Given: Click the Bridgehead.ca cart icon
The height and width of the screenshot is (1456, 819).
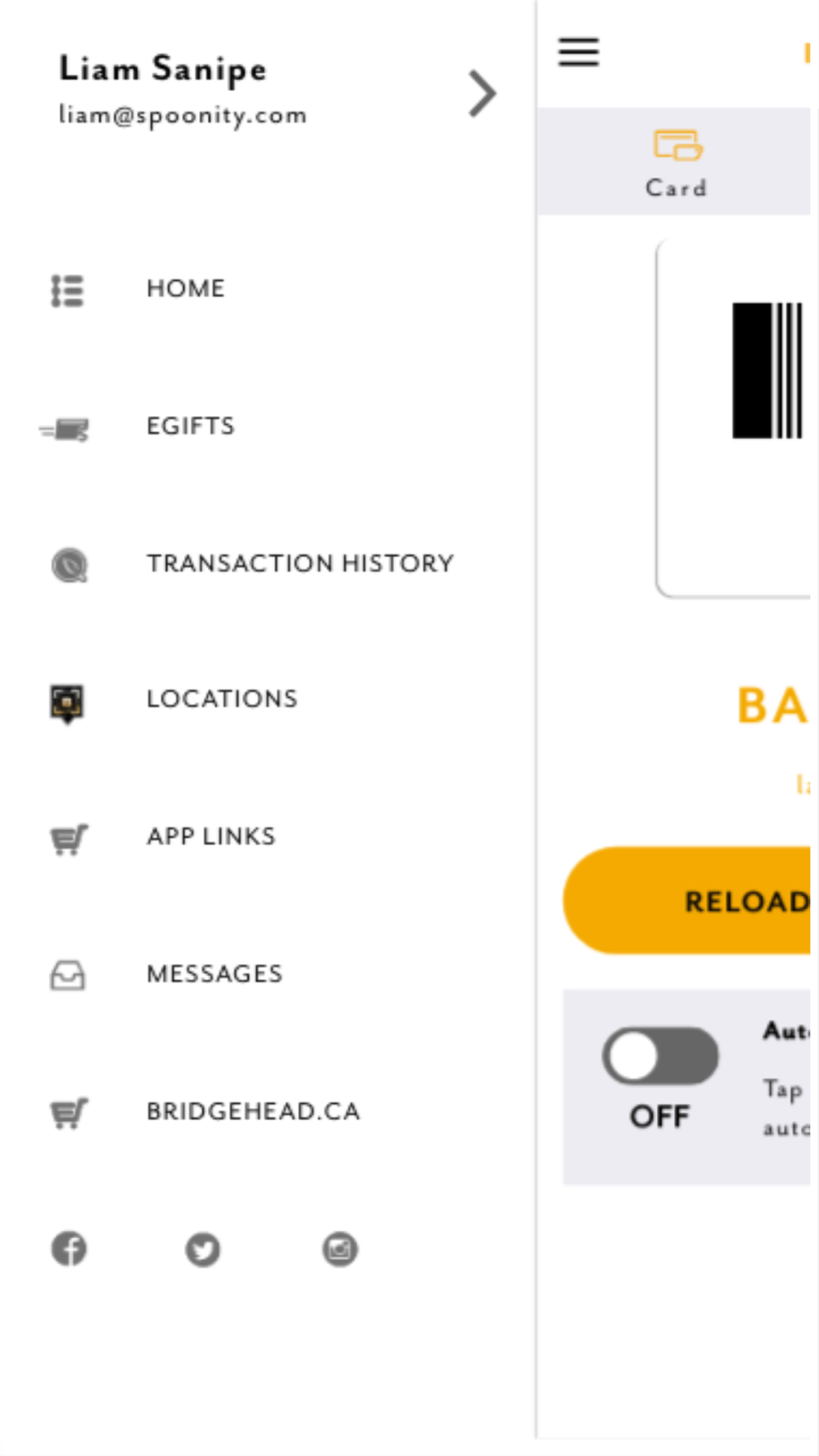Looking at the screenshot, I should pos(69,1113).
